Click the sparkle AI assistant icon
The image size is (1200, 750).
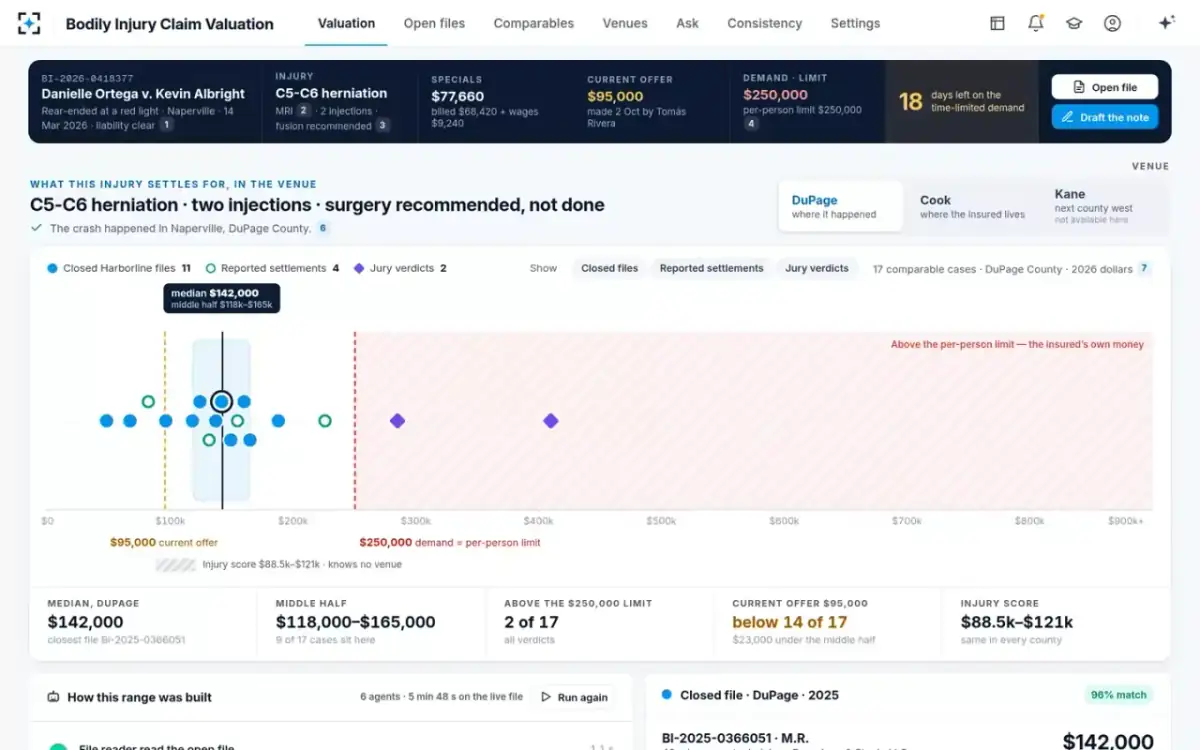(1166, 23)
